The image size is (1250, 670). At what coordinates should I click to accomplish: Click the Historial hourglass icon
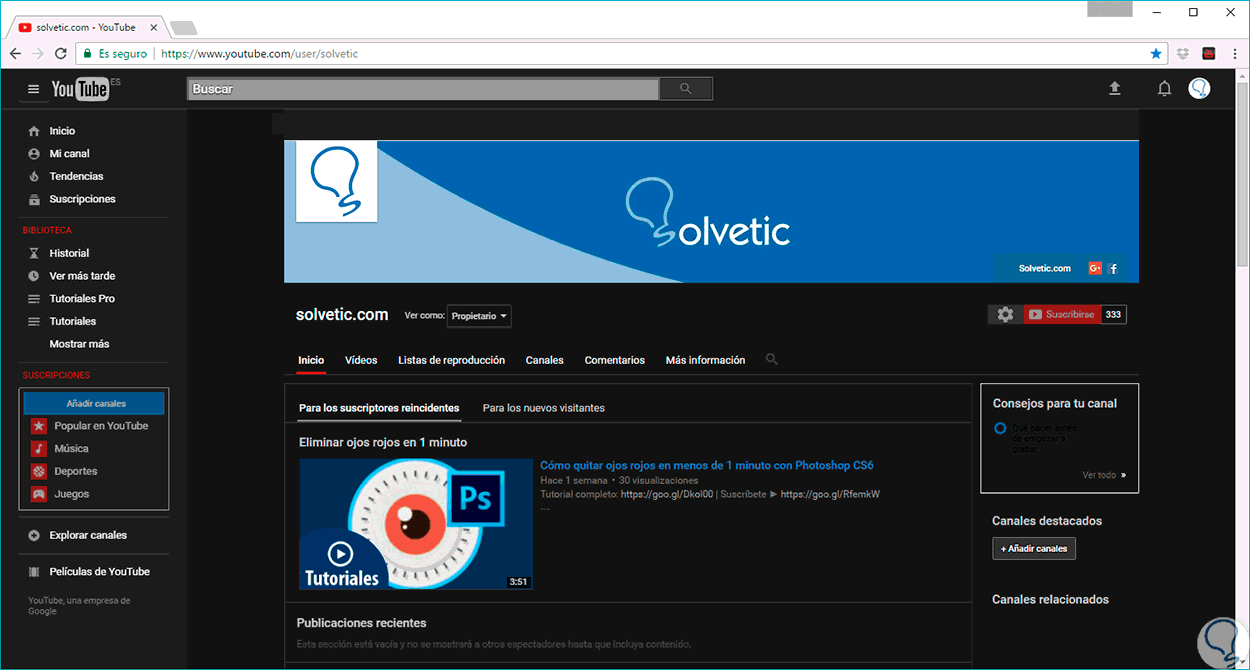34,253
